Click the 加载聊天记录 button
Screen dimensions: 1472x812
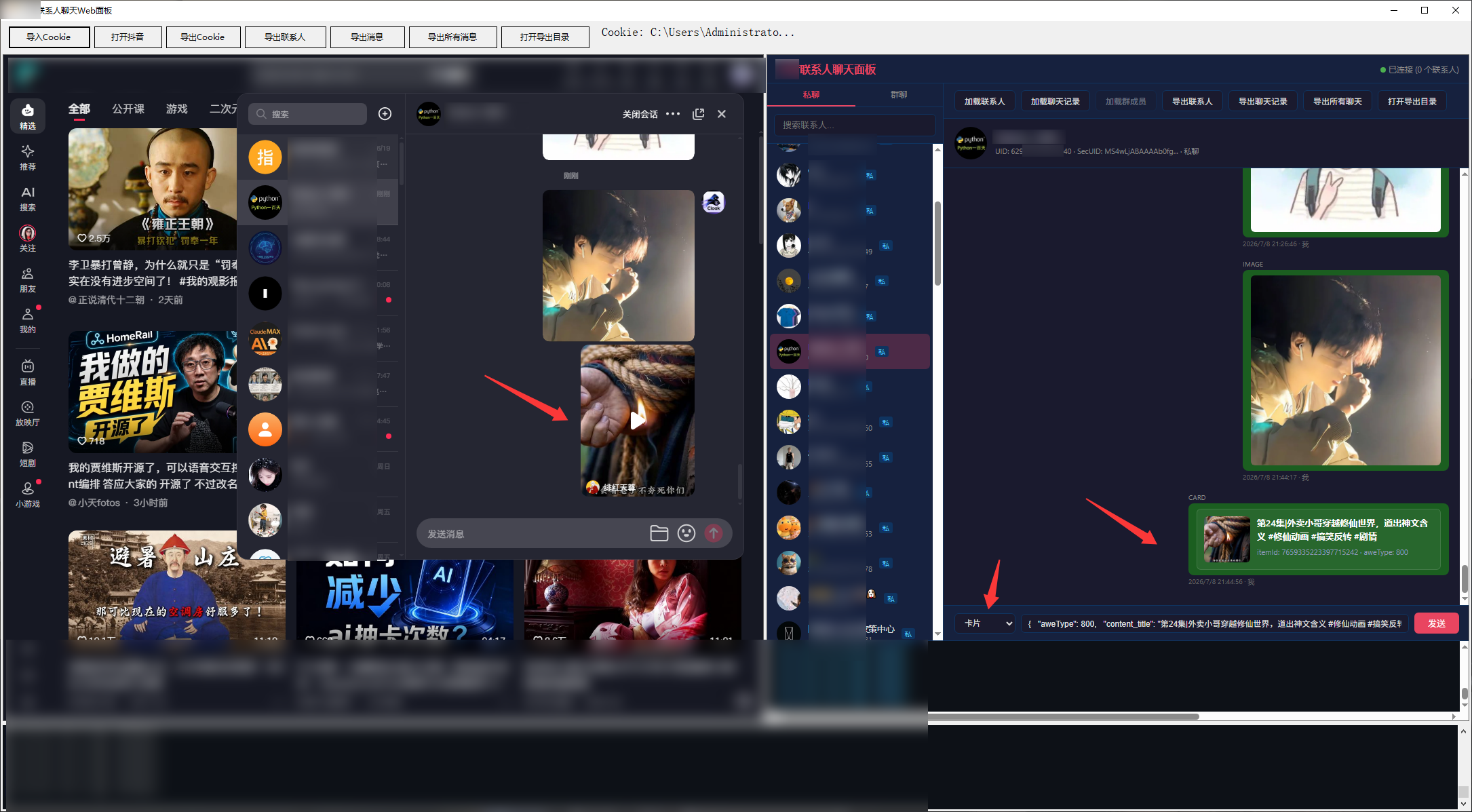click(x=1055, y=102)
